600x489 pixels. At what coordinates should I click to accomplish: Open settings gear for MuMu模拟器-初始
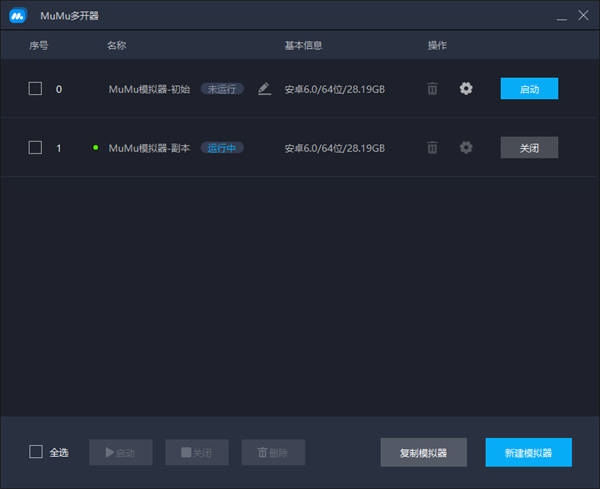466,89
